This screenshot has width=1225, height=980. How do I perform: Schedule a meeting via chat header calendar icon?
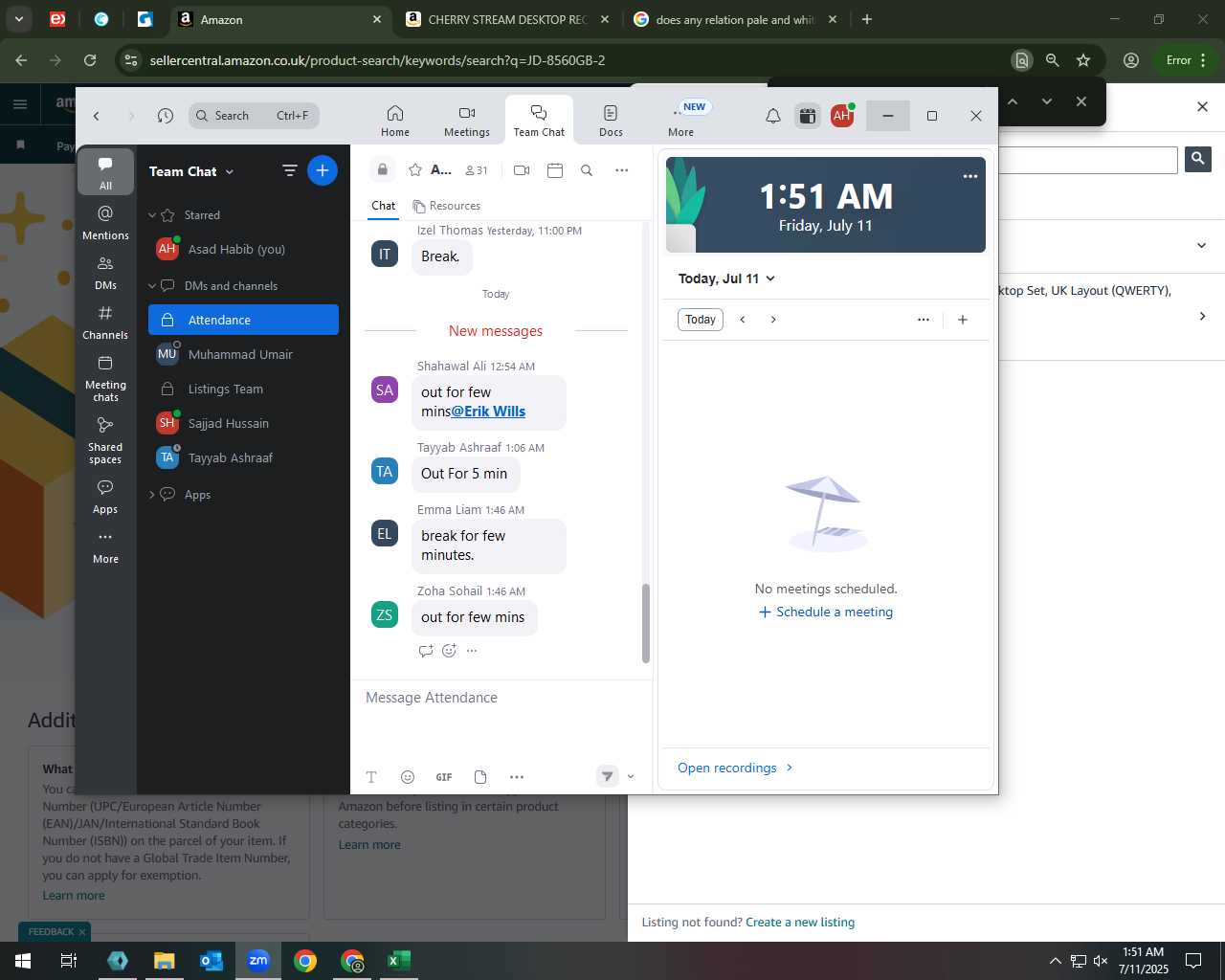click(555, 170)
